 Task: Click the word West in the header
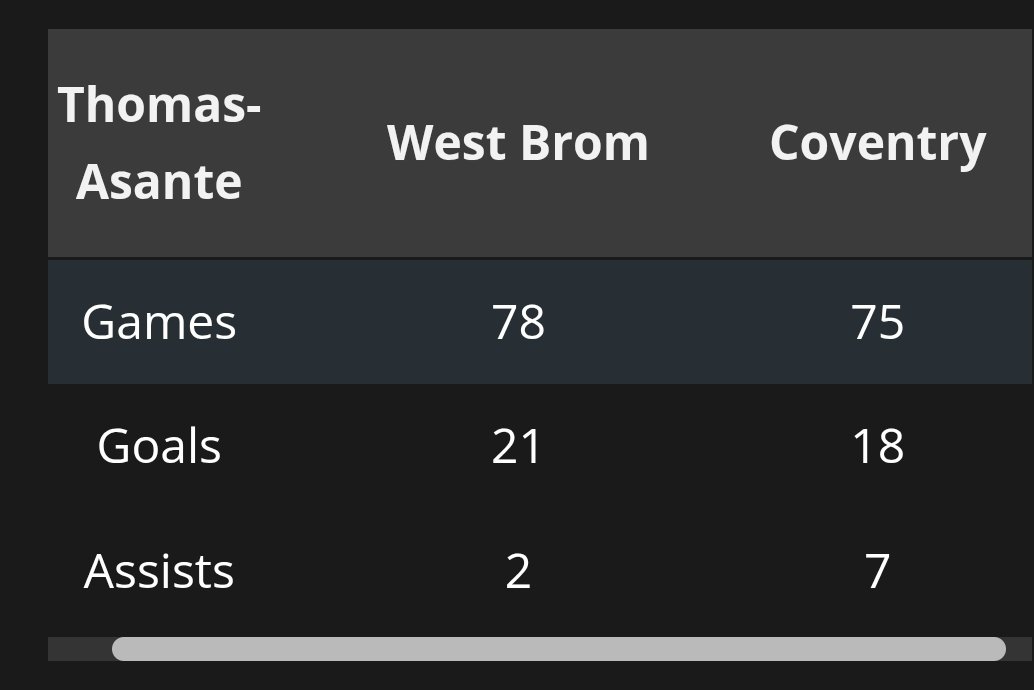pyautogui.click(x=444, y=143)
